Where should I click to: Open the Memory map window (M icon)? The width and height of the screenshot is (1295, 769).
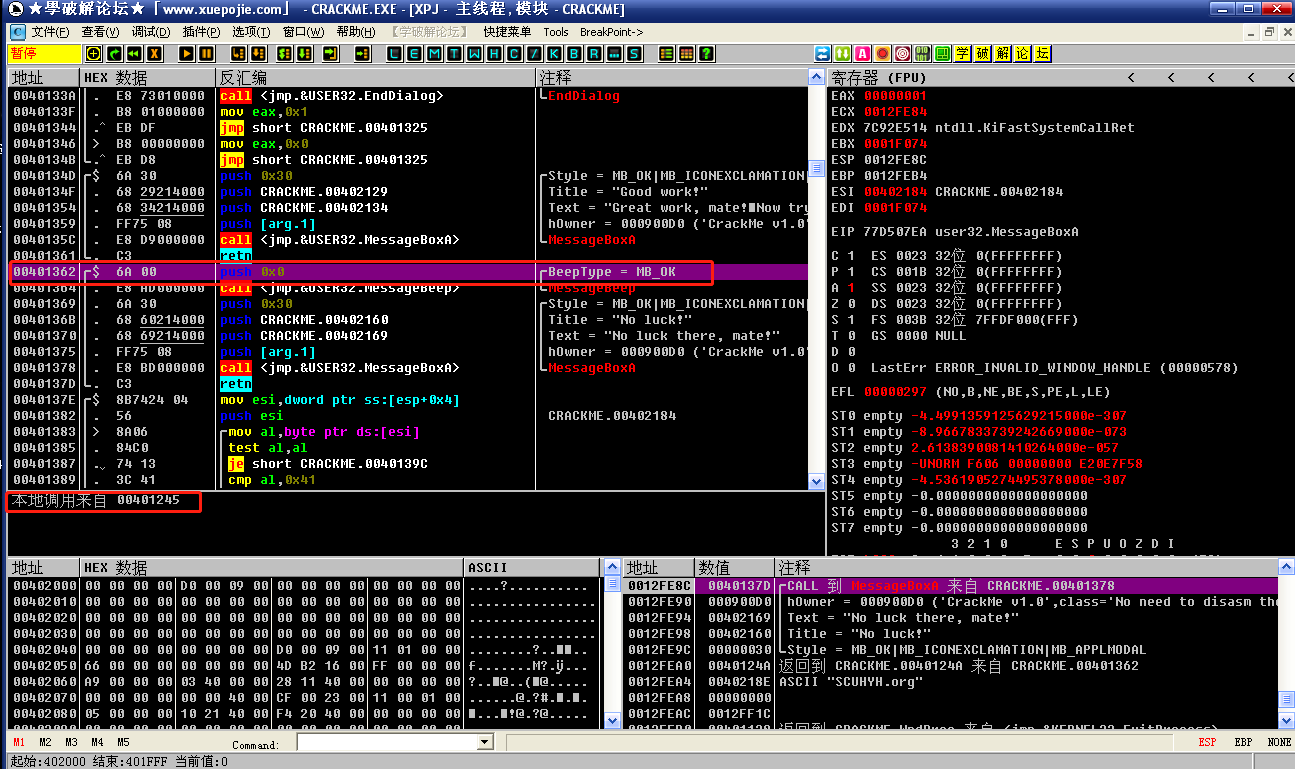(434, 53)
